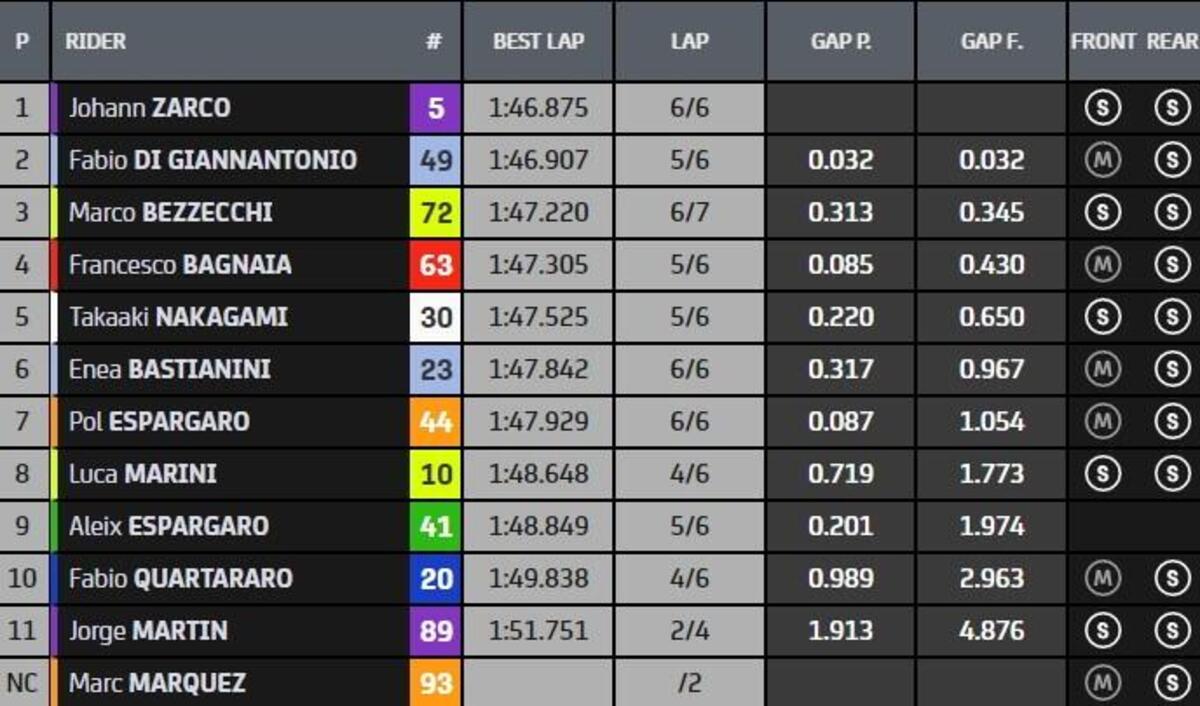Viewport: 1200px width, 706px height.
Task: Open Aleix ESPARGARO rider entry
Action: pos(168,526)
